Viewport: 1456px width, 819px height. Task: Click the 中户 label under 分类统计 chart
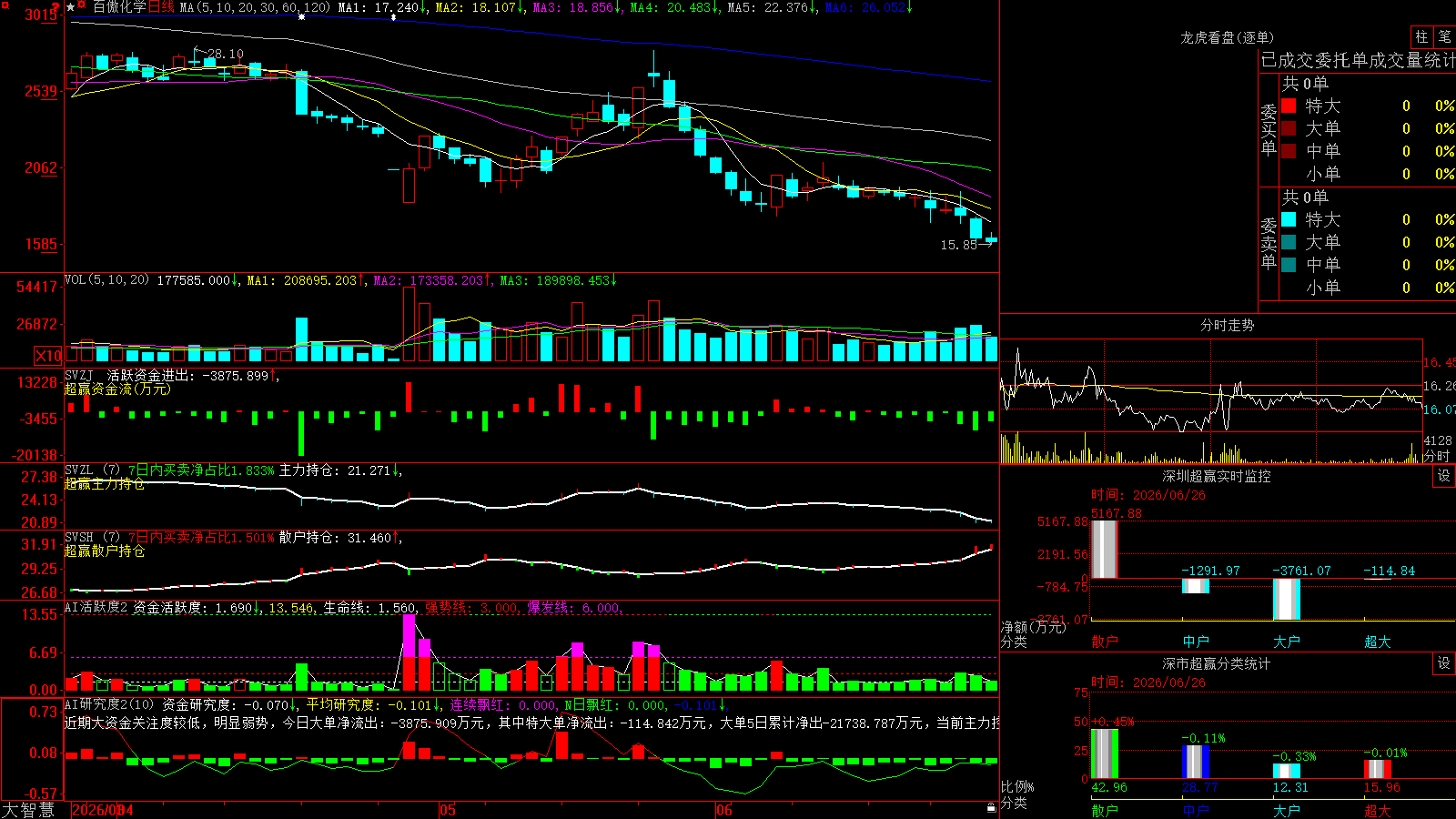[1196, 811]
